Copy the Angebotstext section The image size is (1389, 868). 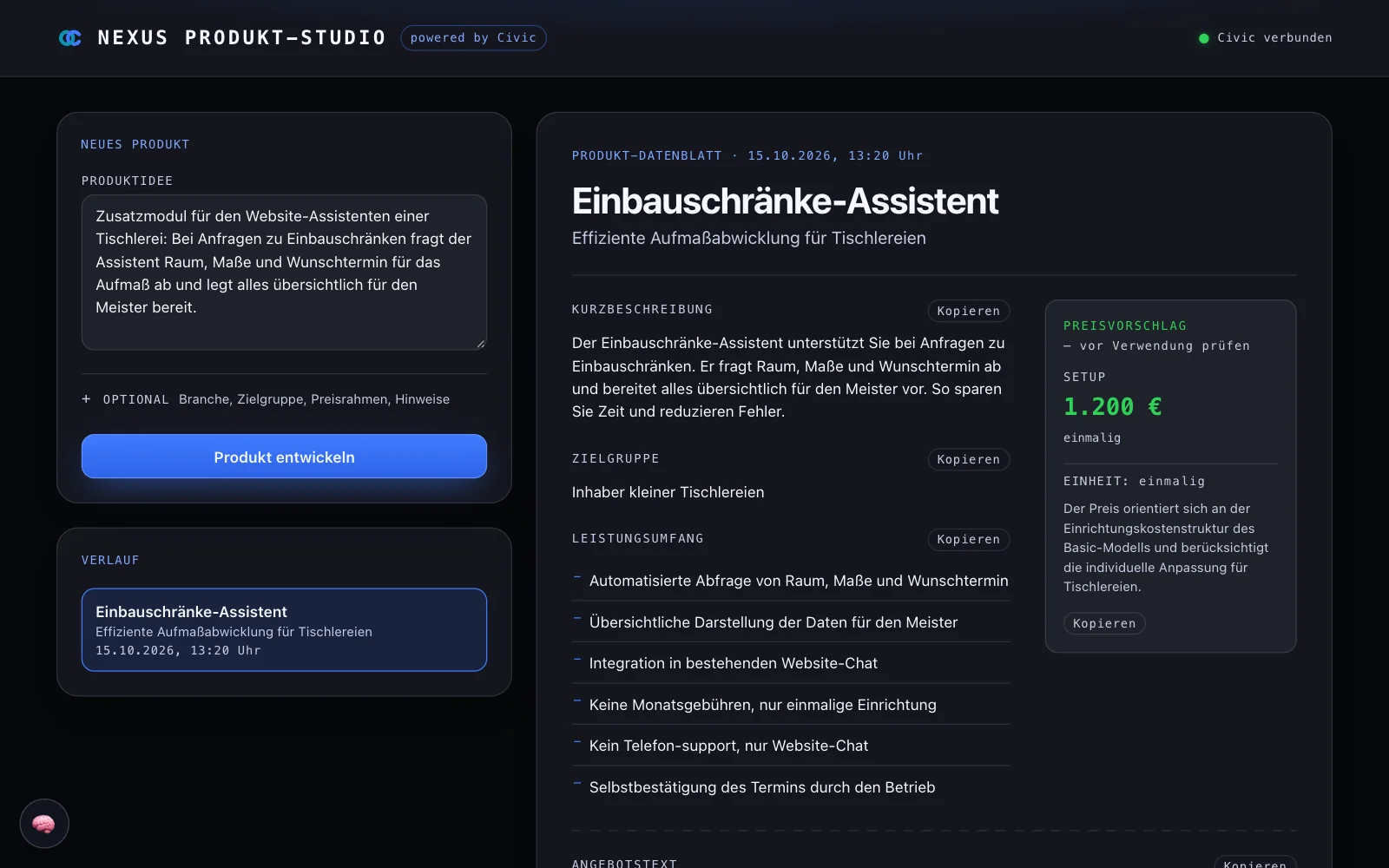click(1254, 863)
